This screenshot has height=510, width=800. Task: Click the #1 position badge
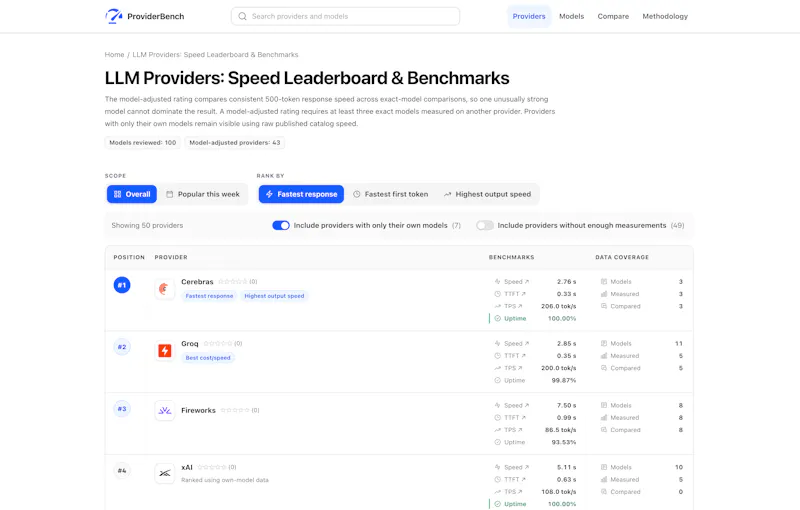pos(122,285)
